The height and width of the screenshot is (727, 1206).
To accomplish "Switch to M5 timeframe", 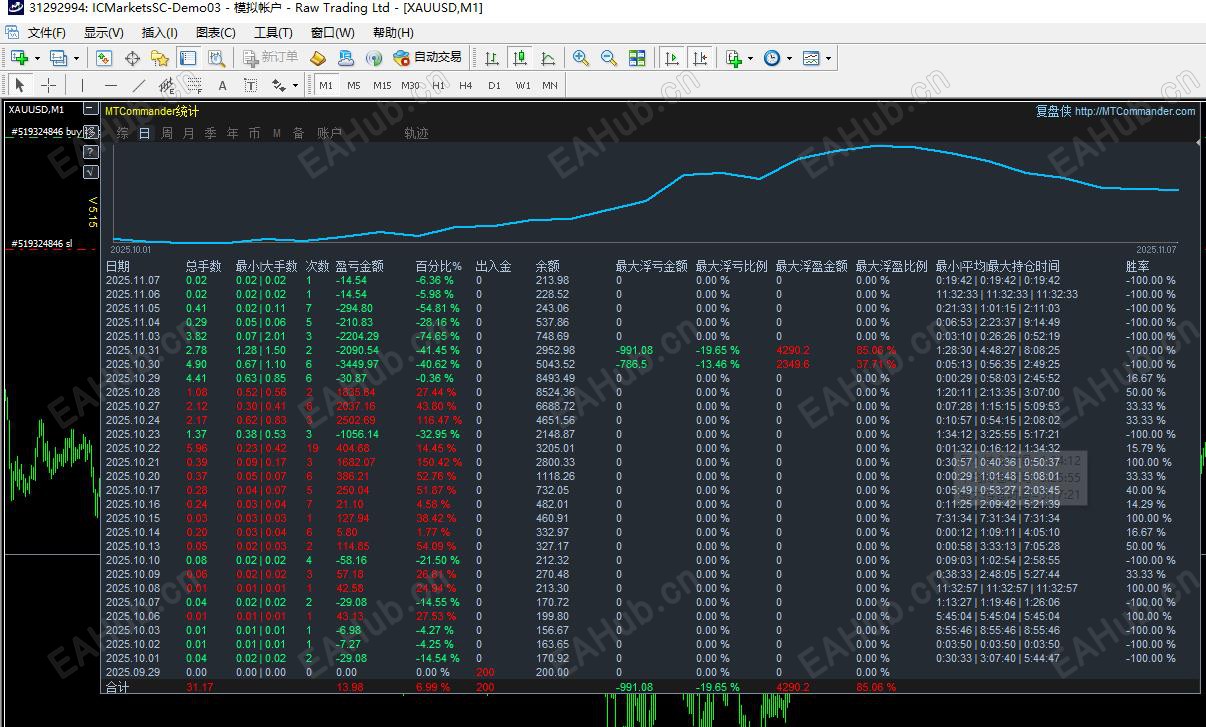I will pyautogui.click(x=354, y=85).
